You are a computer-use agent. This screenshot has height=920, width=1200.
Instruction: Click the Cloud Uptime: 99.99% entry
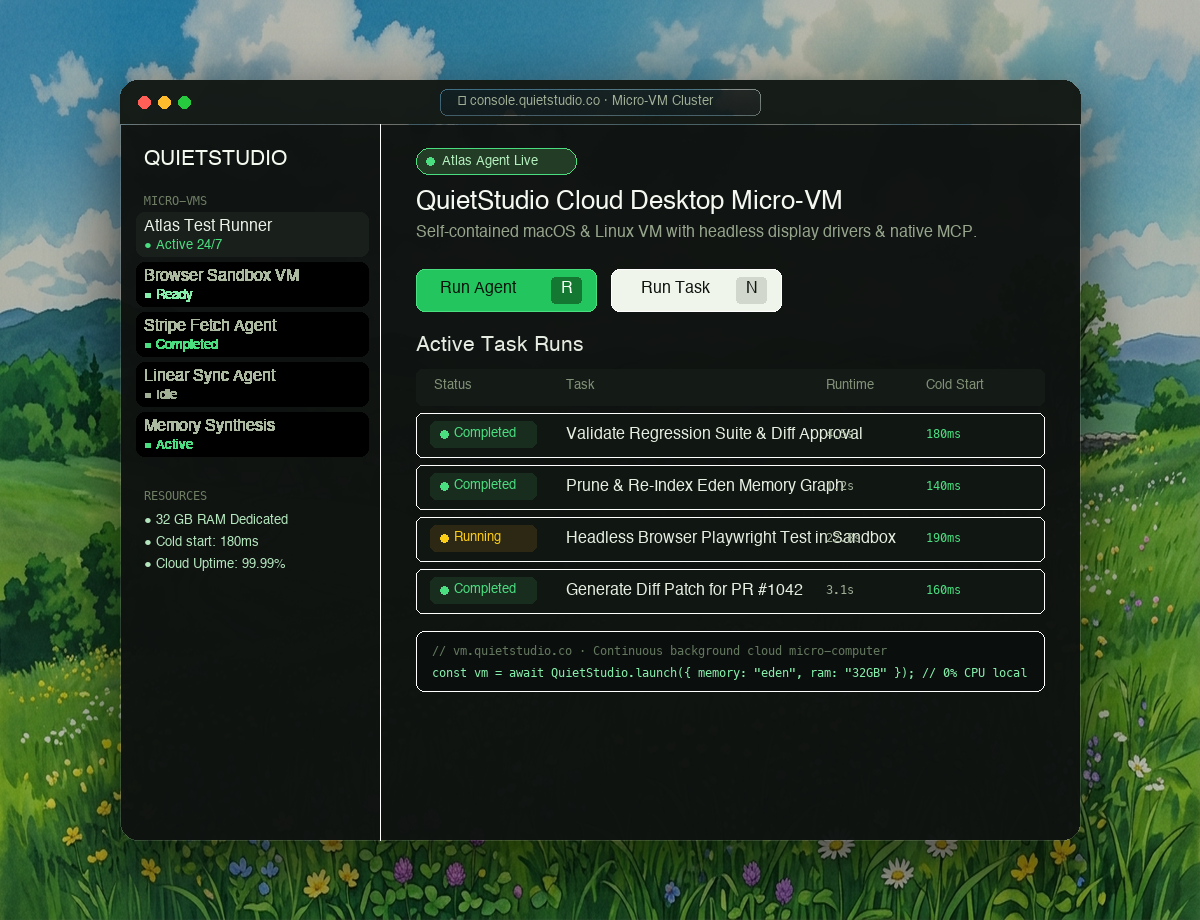[215, 564]
